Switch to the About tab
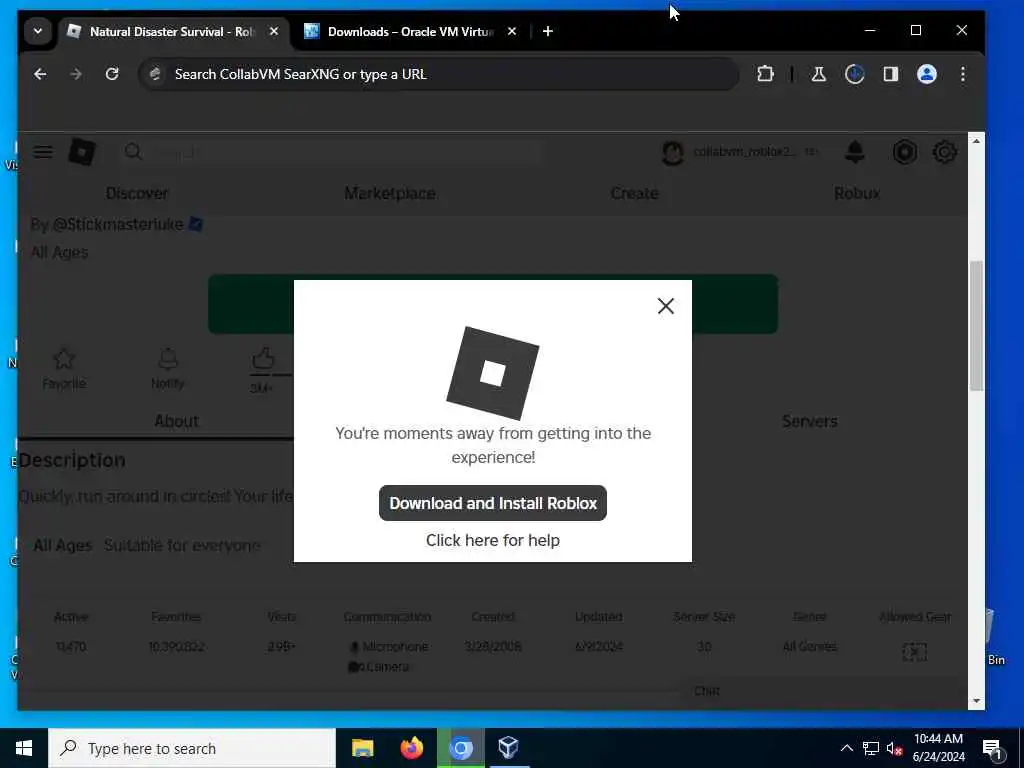 click(x=176, y=421)
